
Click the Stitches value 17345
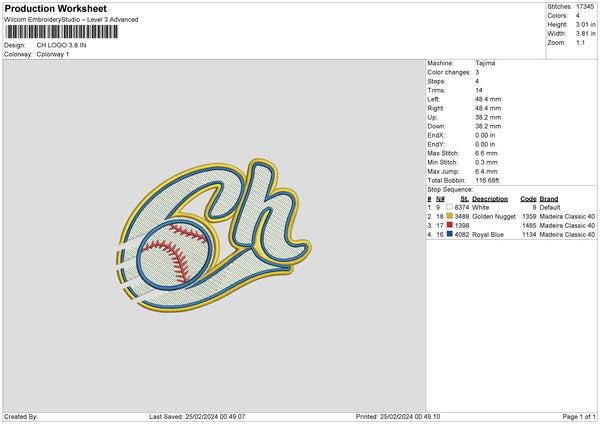click(585, 7)
